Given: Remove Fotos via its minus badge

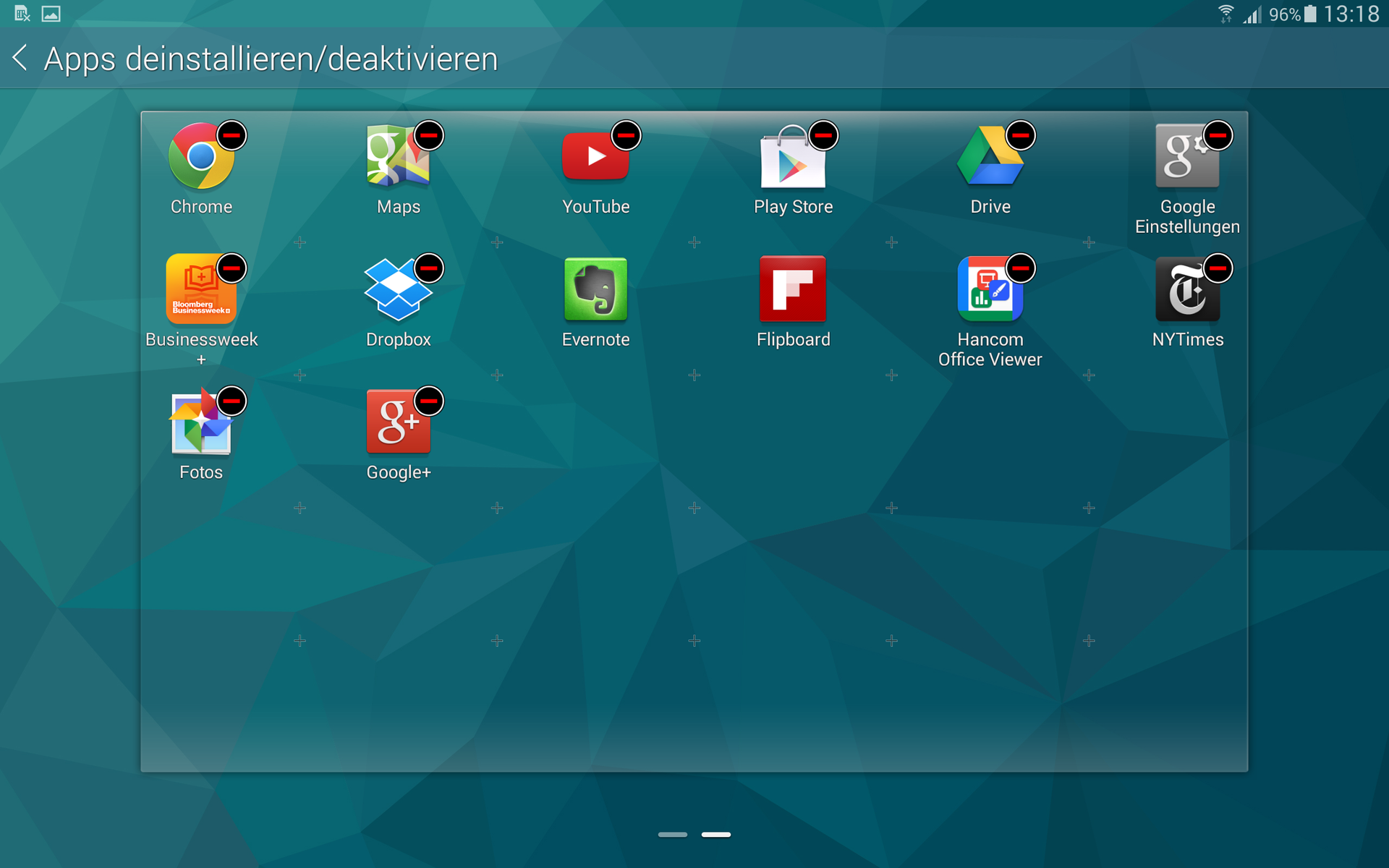Looking at the screenshot, I should point(231,401).
